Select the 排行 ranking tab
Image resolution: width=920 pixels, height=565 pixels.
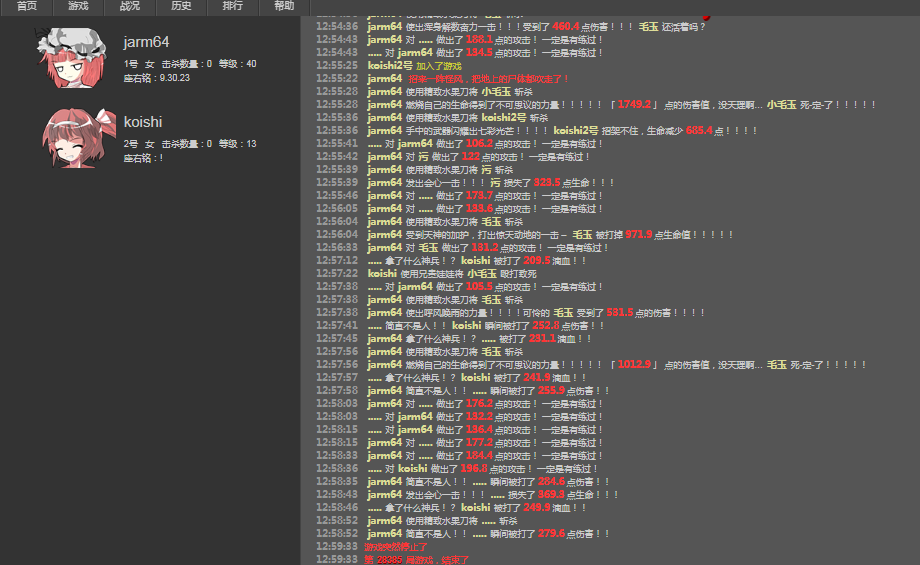pos(232,6)
